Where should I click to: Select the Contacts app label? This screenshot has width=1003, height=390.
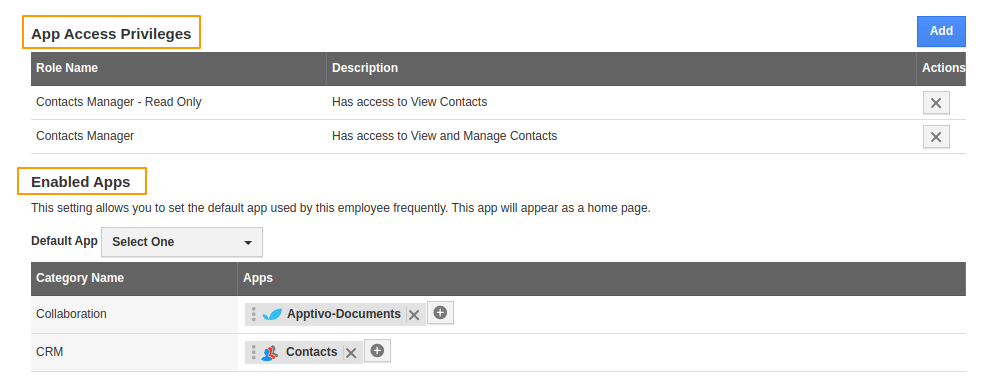312,352
